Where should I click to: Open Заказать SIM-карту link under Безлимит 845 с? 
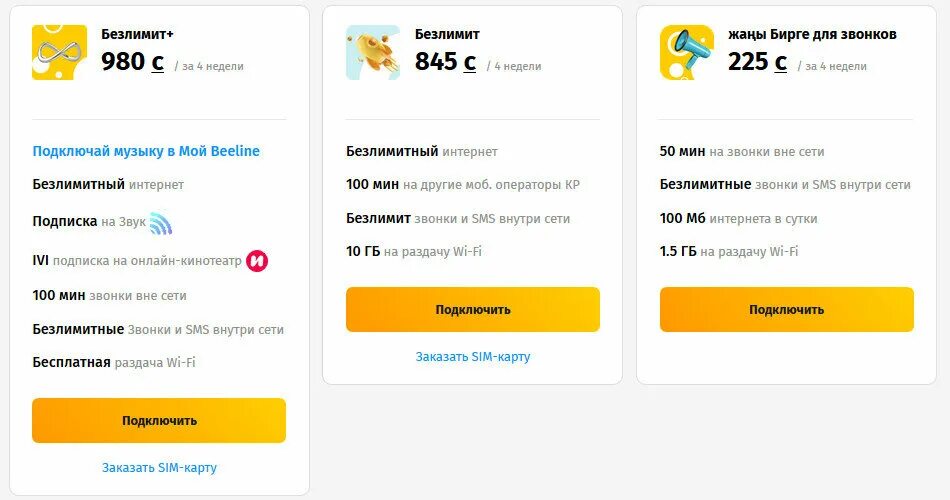coord(473,356)
